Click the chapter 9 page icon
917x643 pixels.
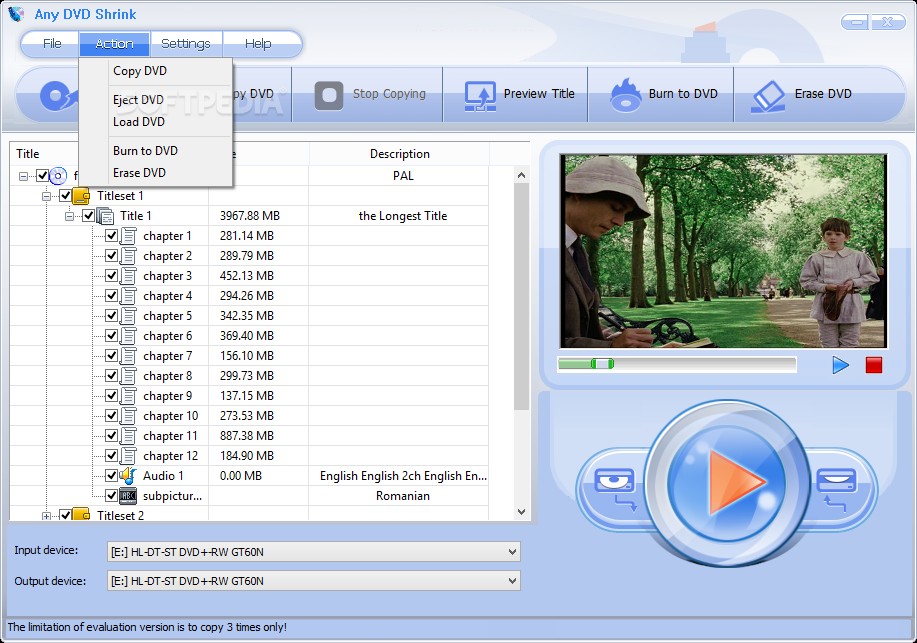tap(128, 396)
